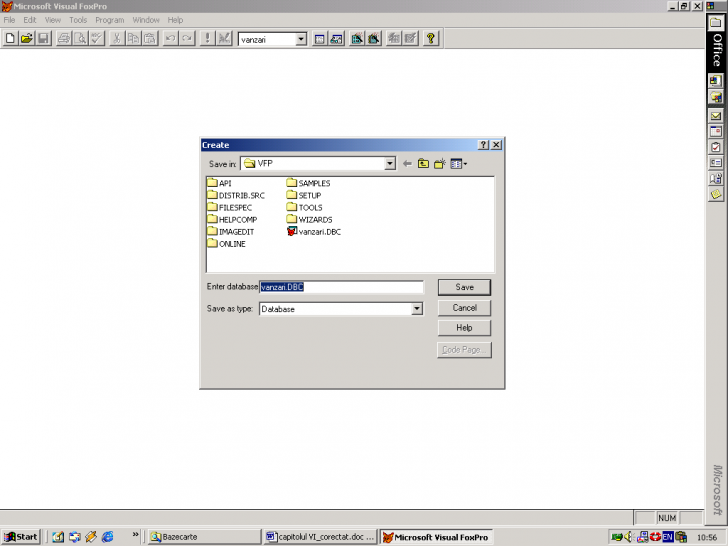
Task: Click the Cancel button
Action: click(464, 308)
